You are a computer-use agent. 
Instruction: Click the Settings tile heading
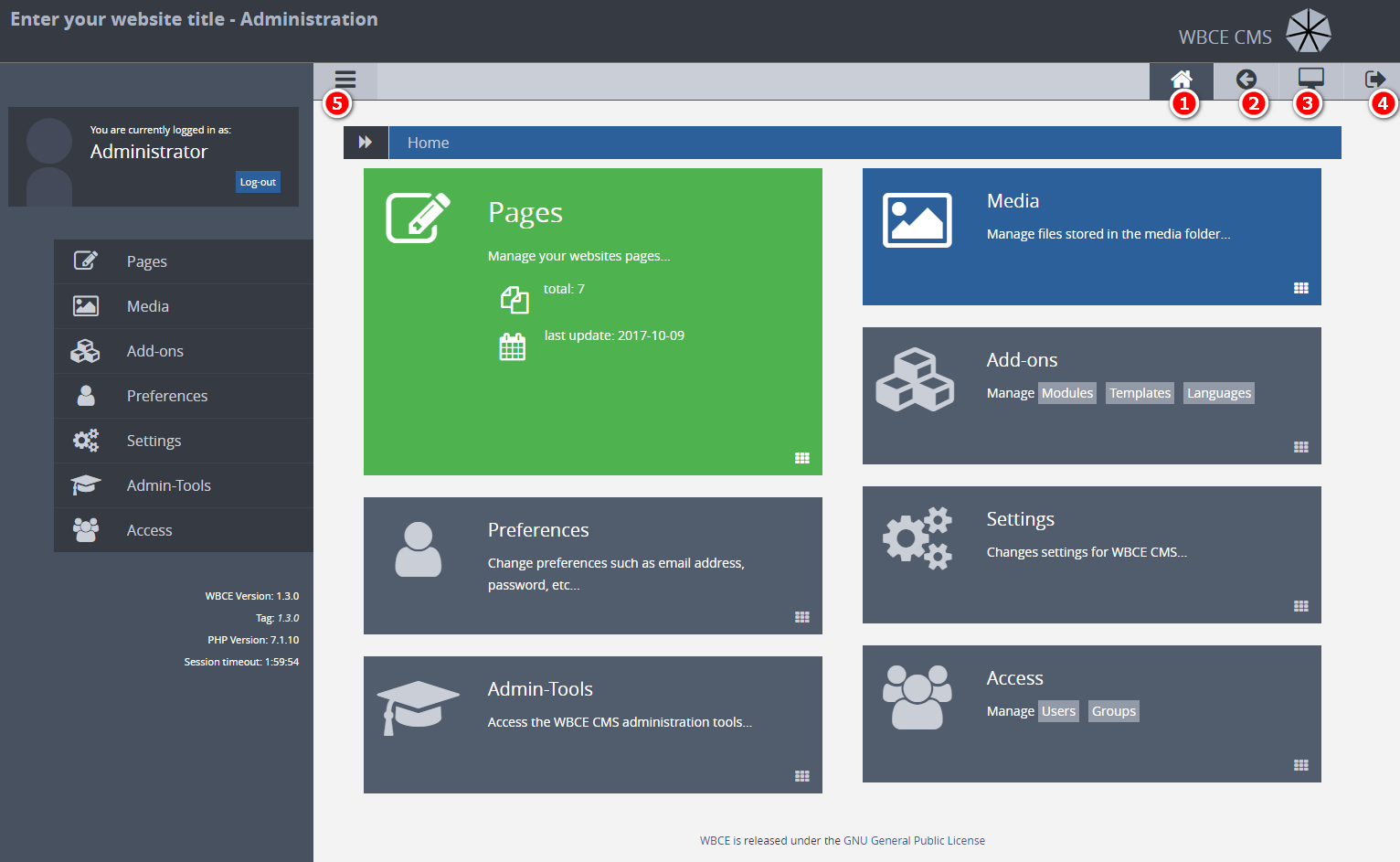coord(1020,519)
